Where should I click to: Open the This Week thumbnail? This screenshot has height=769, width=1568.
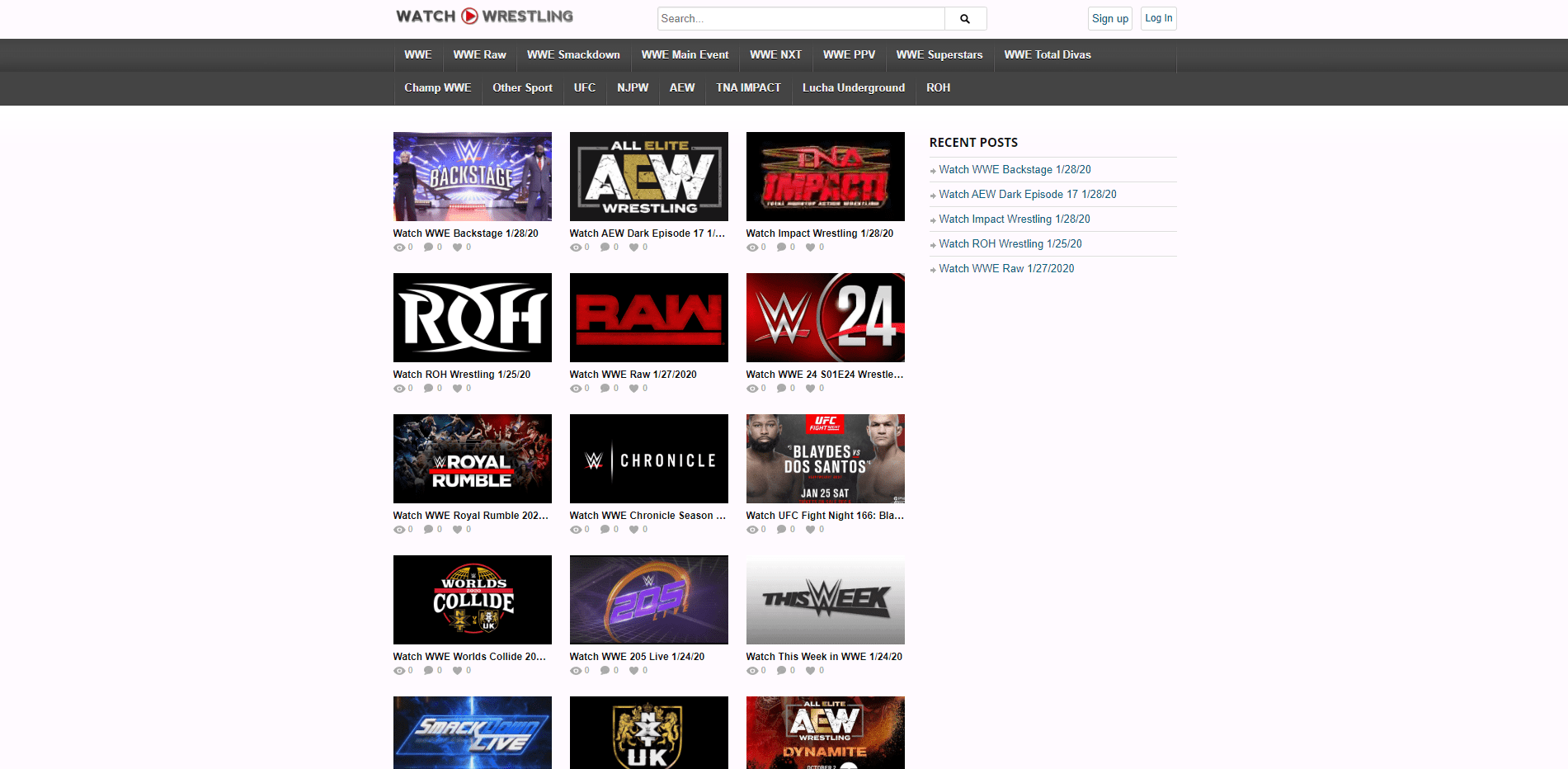(826, 600)
